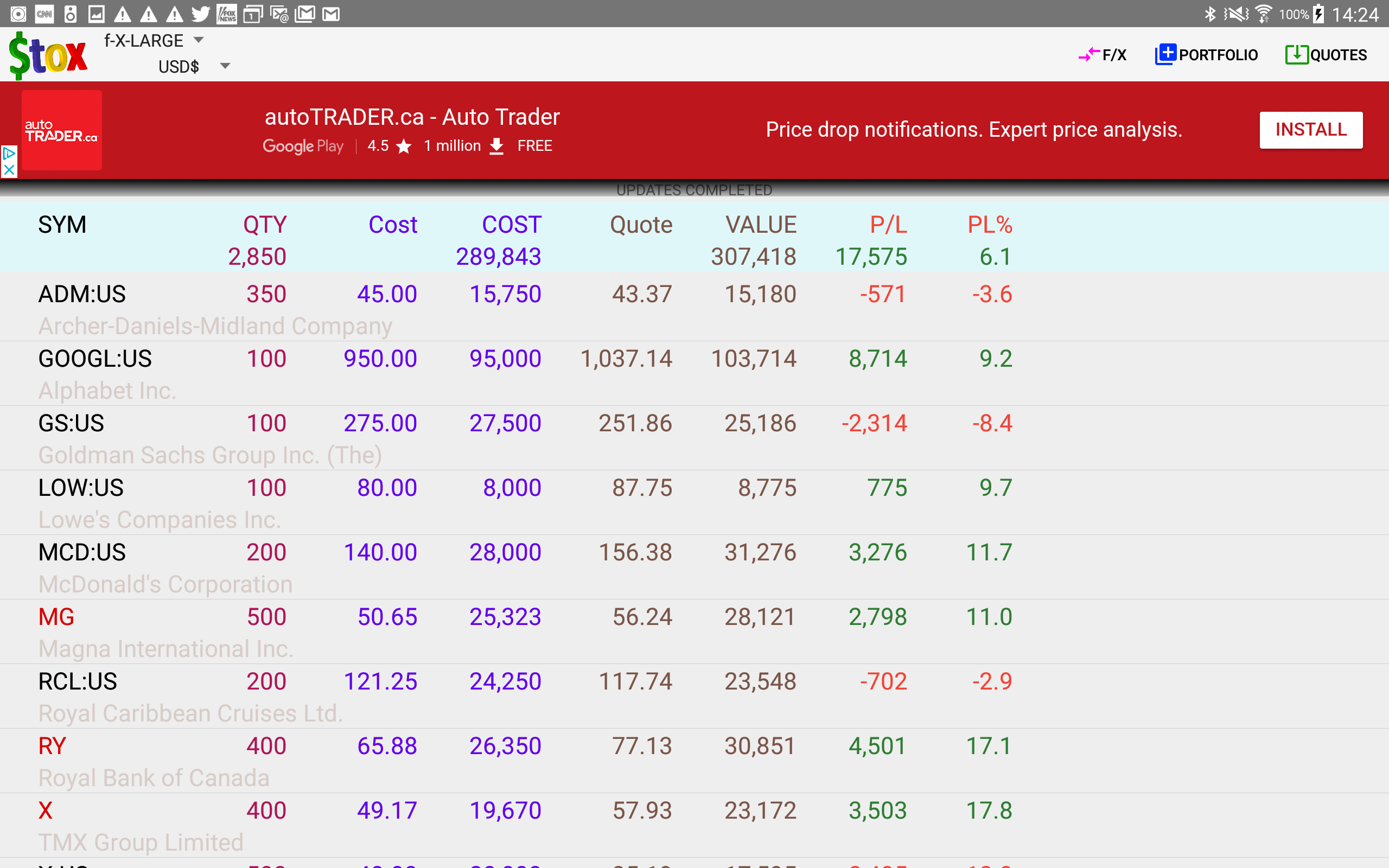Select the GOOGL:US Alphabet row
Viewport: 1389px width, 868px height.
coord(95,359)
